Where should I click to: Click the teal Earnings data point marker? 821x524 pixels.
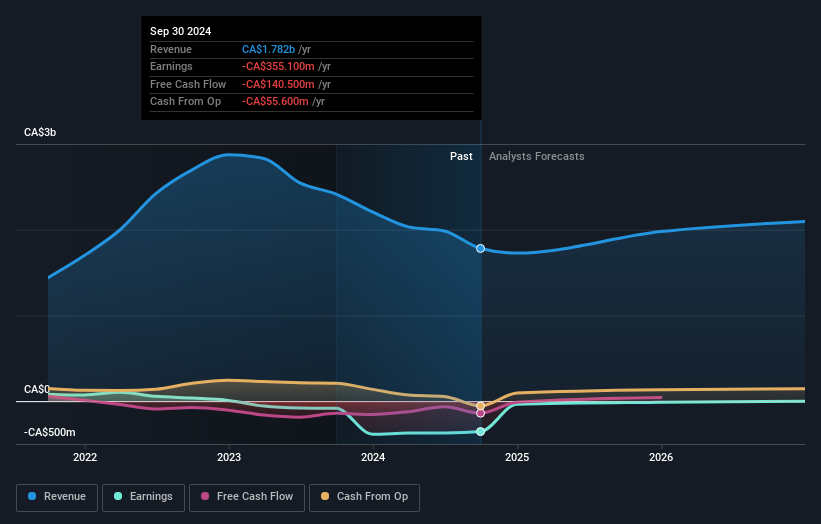click(480, 431)
